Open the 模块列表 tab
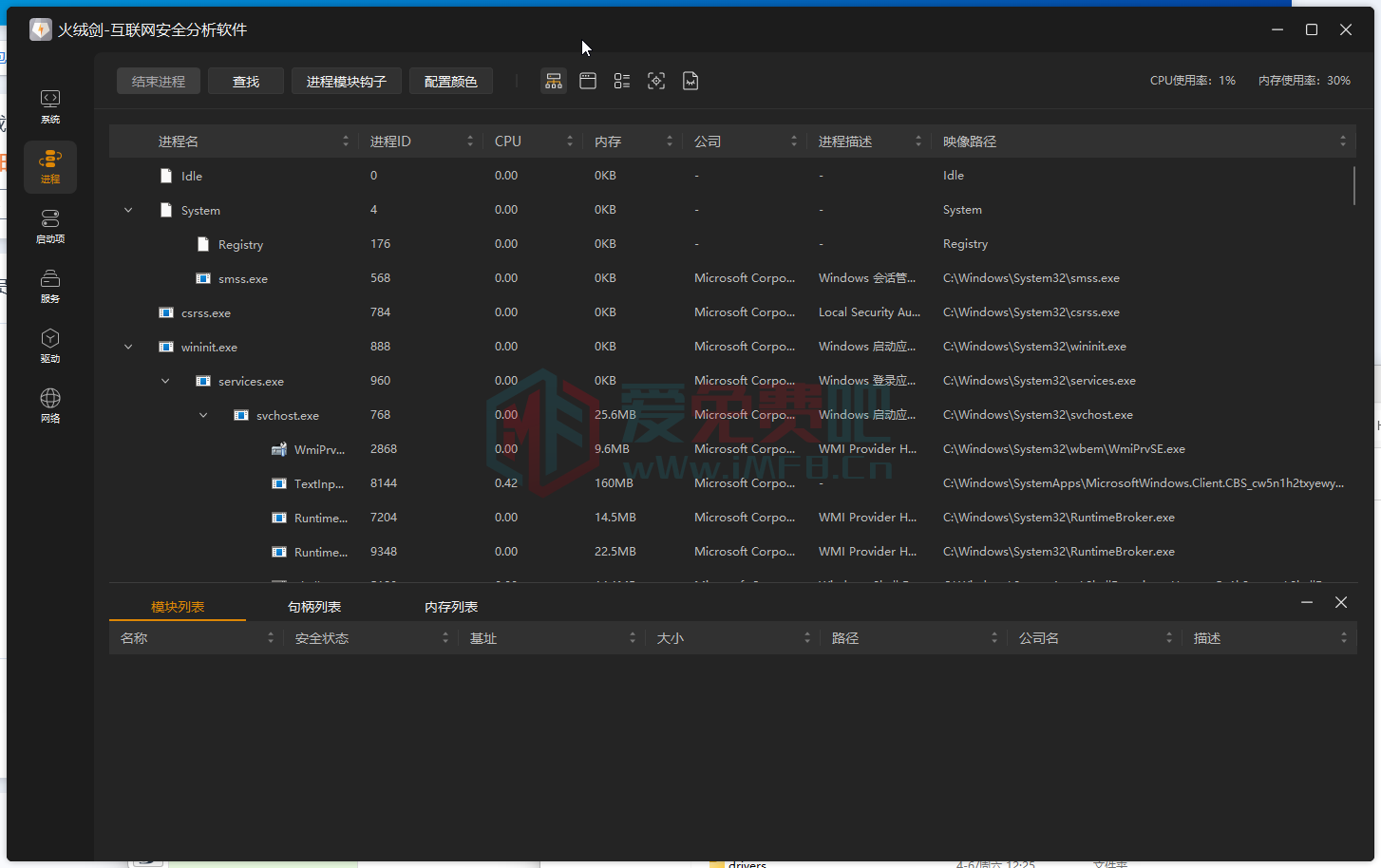This screenshot has width=1381, height=868. coord(178,607)
